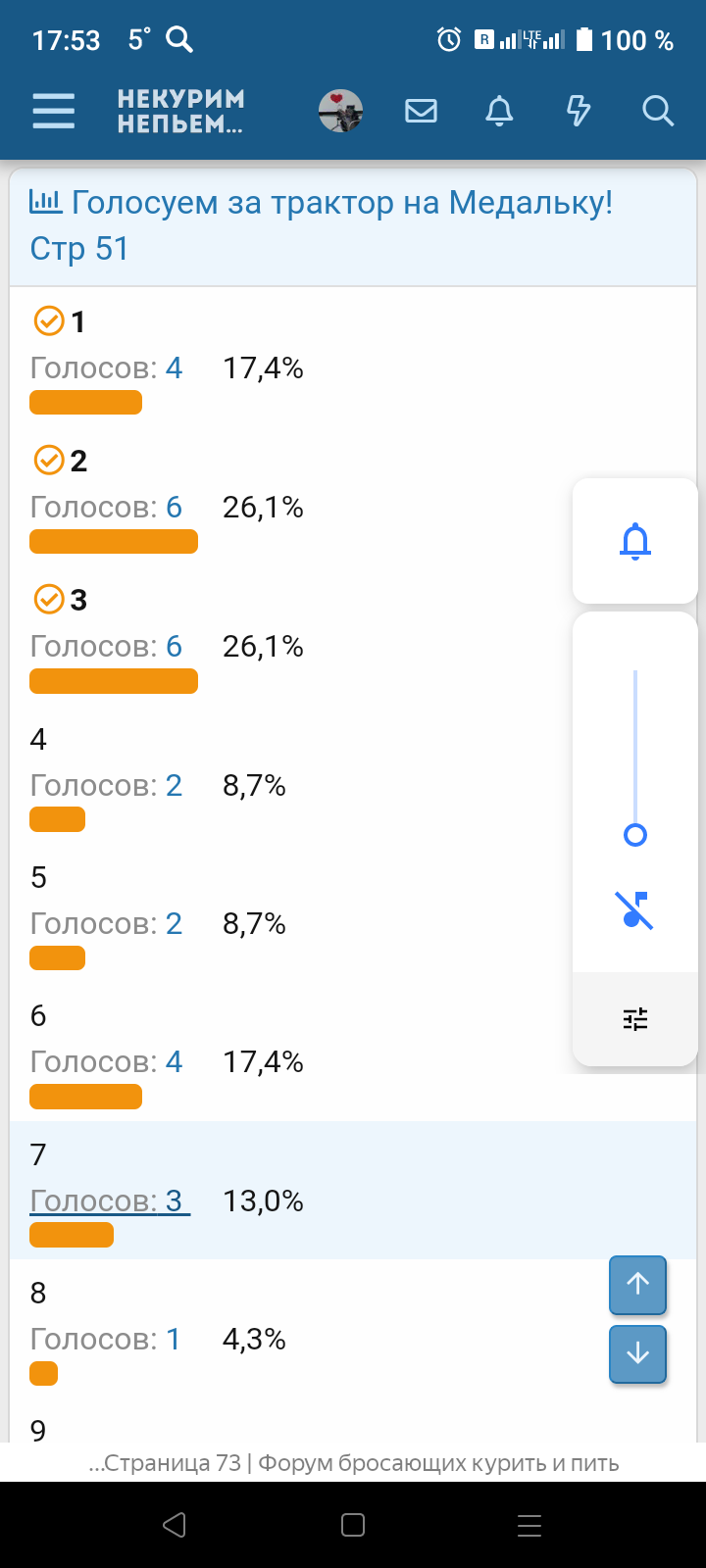The image size is (706, 1568).
Task: Toggle the checked poll option 1
Action: pyautogui.click(x=49, y=320)
